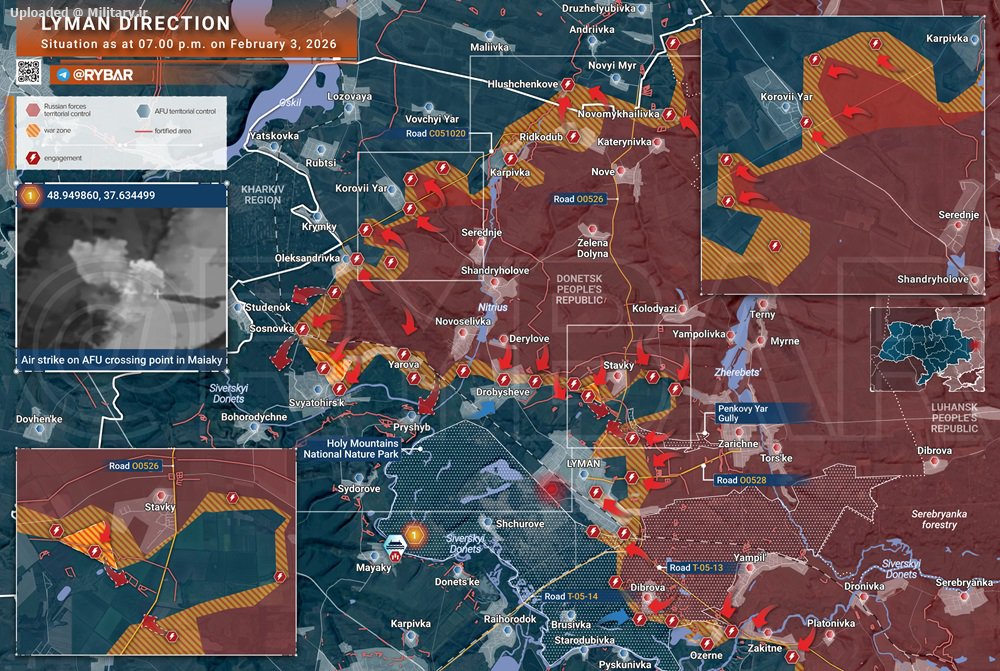The image size is (1000, 671).
Task: Click the engagement icon beside Ridkodub
Action: click(x=573, y=136)
